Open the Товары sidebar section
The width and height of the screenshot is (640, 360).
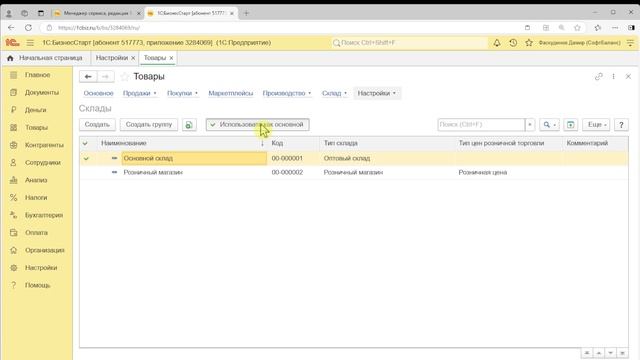pyautogui.click(x=37, y=128)
